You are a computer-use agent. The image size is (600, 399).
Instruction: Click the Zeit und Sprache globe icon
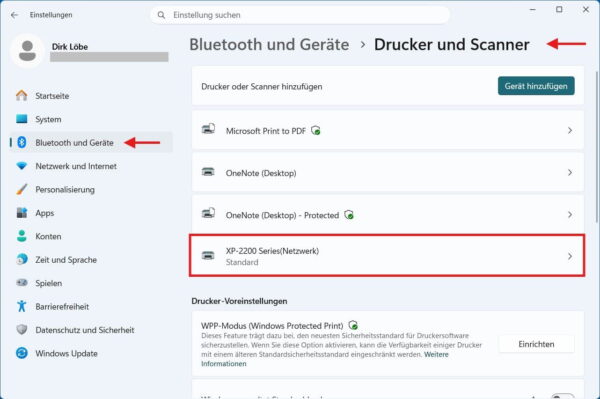(x=22, y=259)
